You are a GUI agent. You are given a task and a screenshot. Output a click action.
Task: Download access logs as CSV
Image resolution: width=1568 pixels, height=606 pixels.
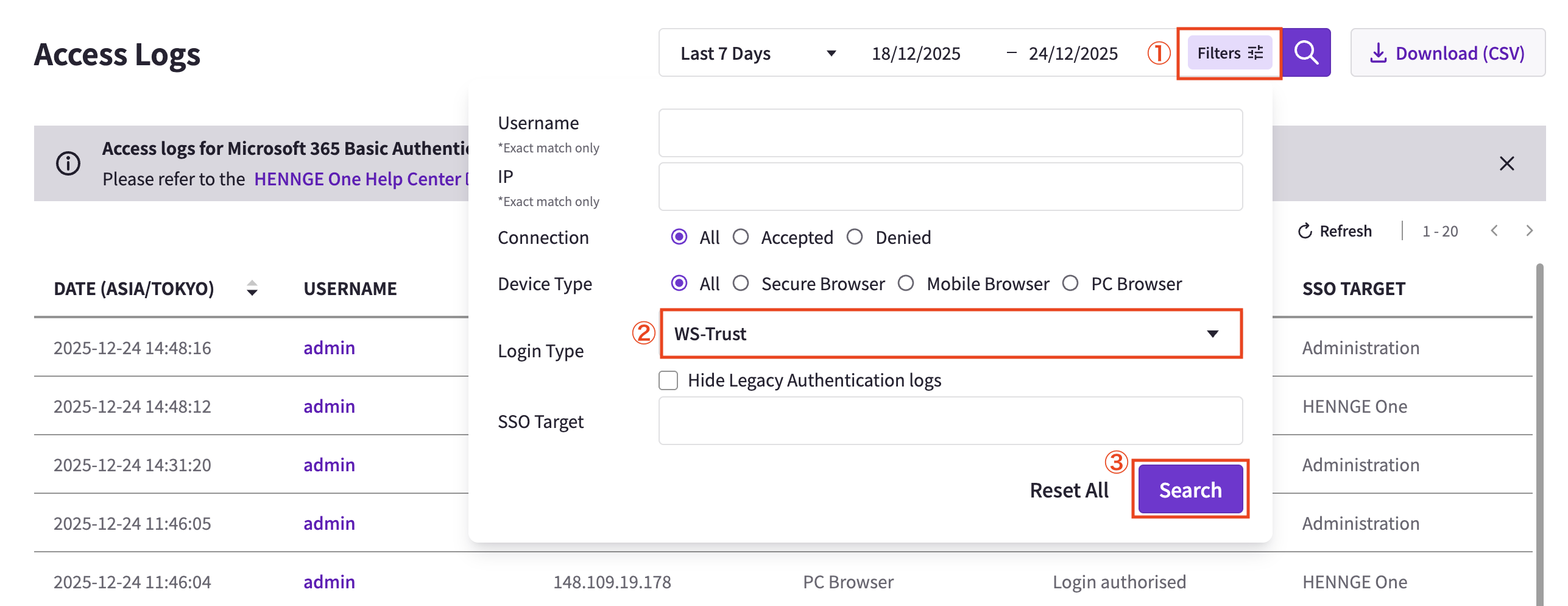[x=1447, y=53]
